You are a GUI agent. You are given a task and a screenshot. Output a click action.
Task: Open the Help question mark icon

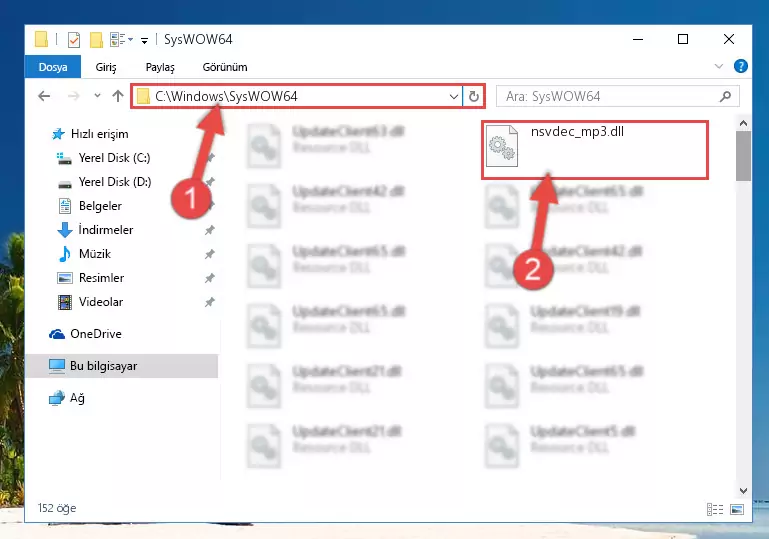(x=741, y=66)
